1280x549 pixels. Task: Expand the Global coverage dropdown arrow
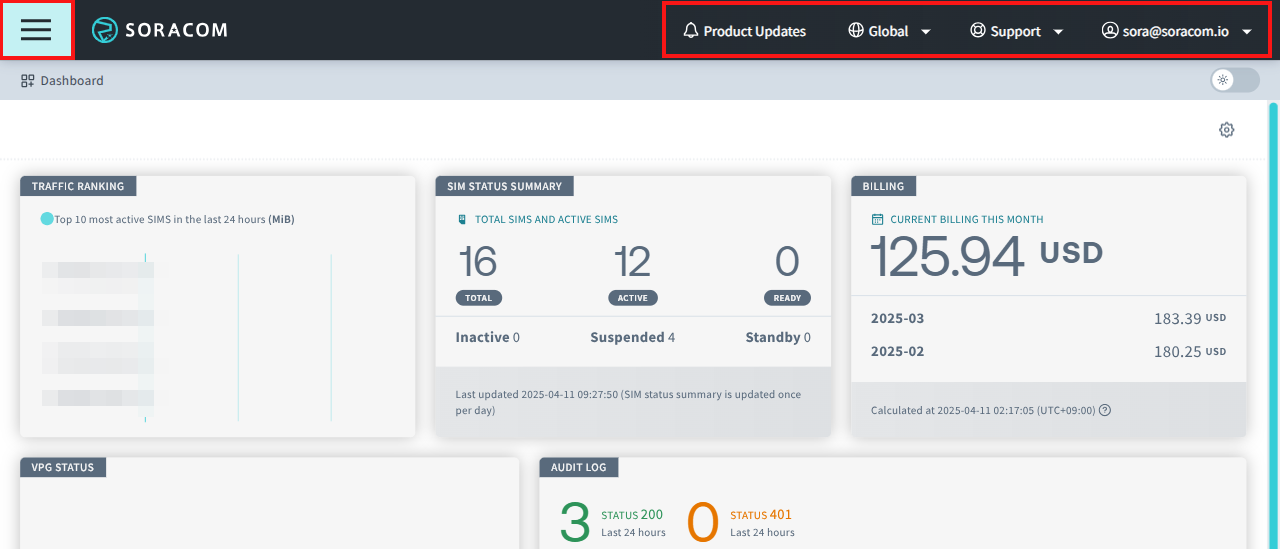click(925, 32)
